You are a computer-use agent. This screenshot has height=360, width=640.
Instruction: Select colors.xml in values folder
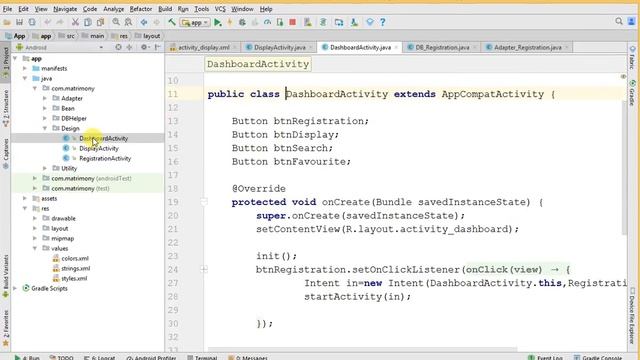click(x=75, y=258)
